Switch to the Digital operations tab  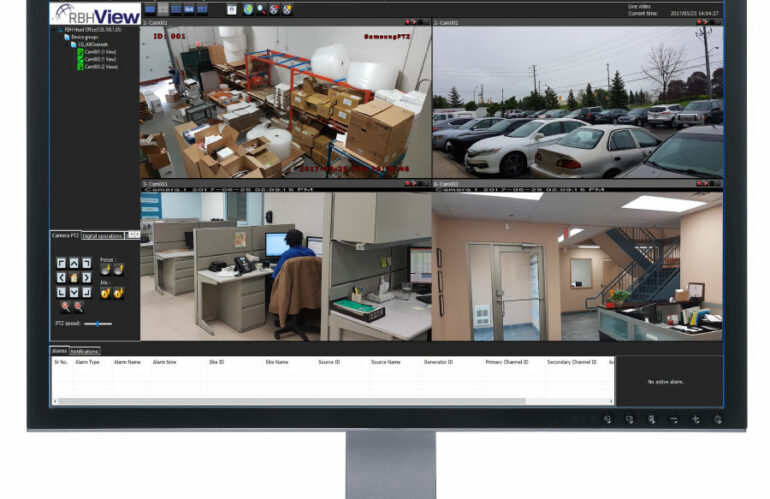102,236
